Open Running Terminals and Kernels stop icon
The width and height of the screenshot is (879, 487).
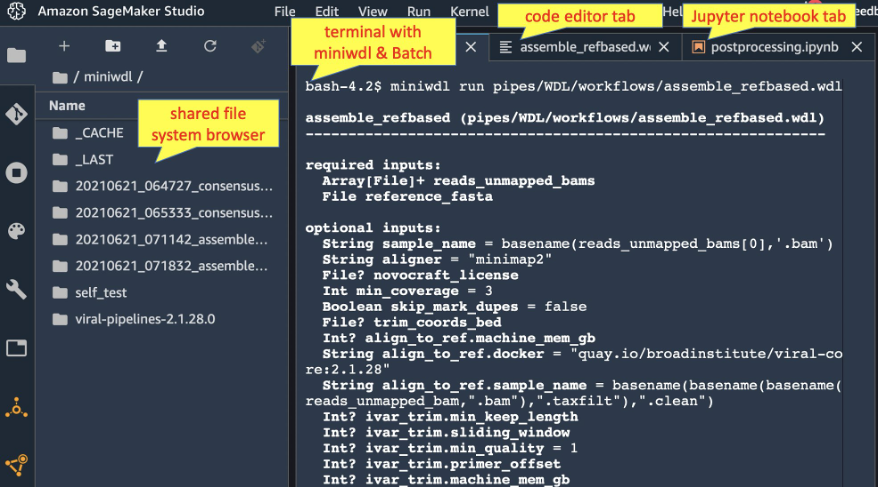[16, 173]
